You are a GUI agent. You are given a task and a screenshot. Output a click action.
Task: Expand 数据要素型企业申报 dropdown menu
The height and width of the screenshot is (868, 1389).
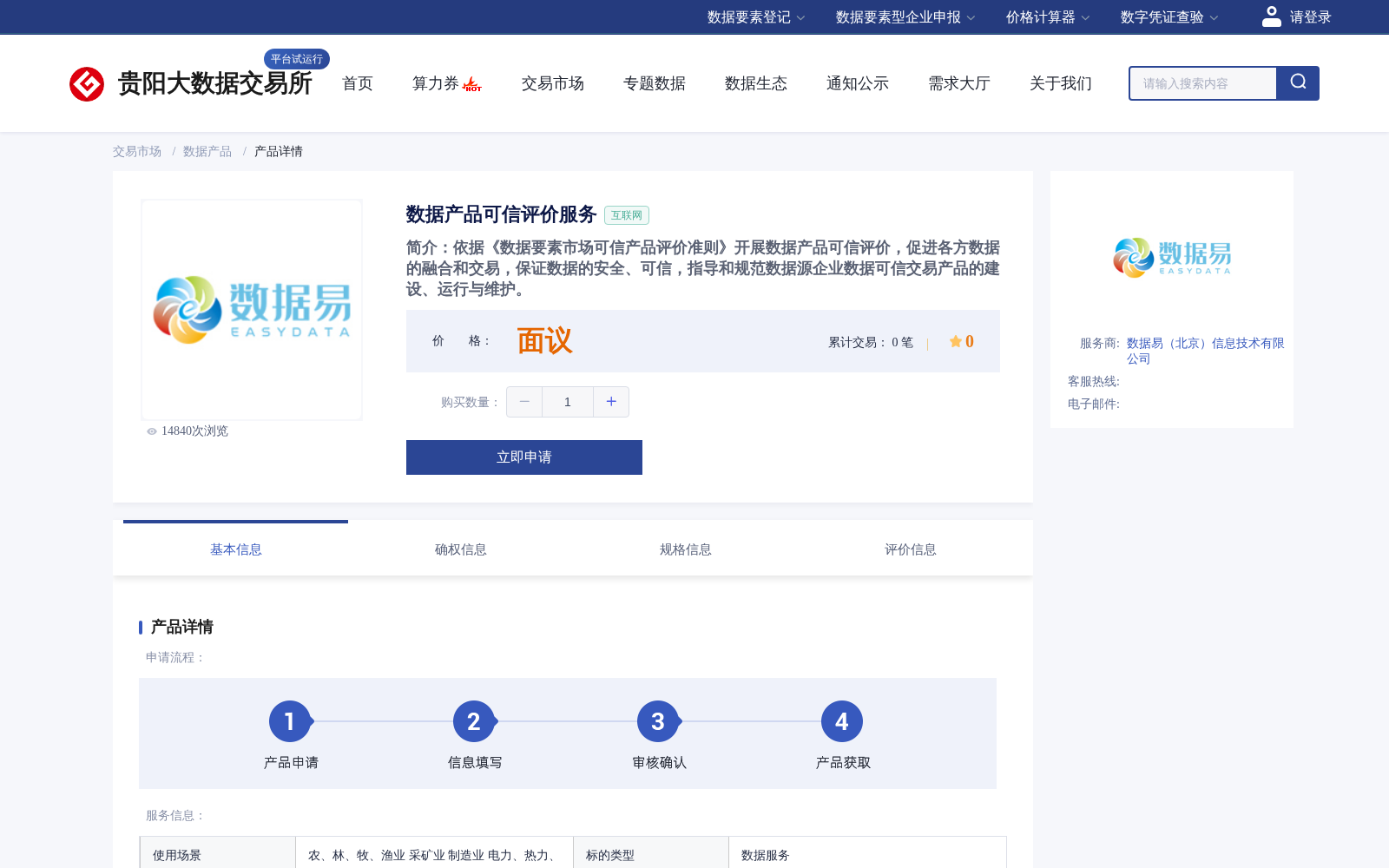(x=905, y=17)
